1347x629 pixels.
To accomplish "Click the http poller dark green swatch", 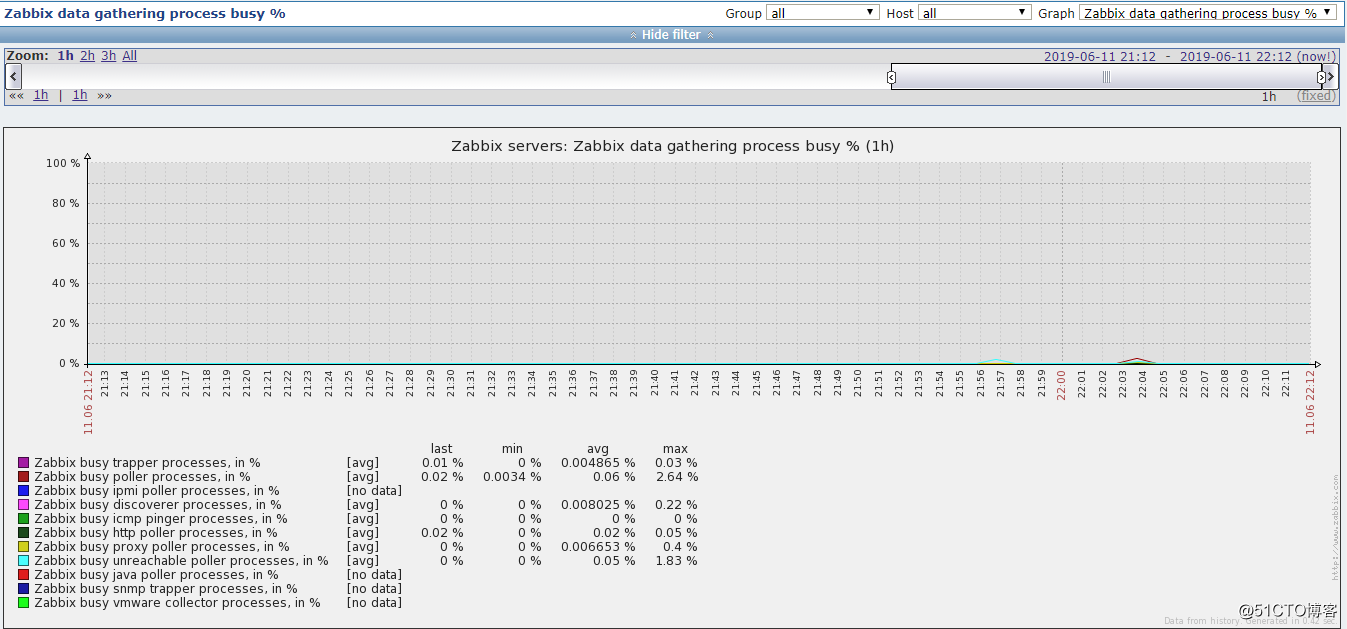I will tap(23, 533).
